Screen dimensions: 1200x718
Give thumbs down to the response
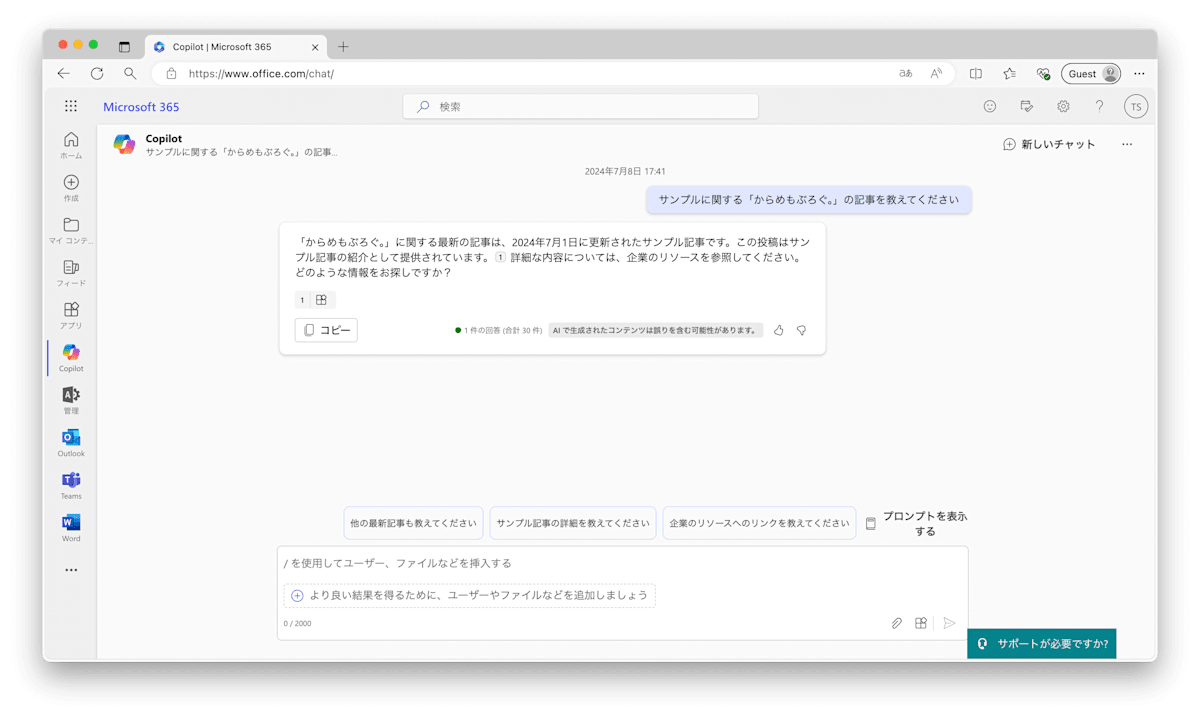click(801, 330)
